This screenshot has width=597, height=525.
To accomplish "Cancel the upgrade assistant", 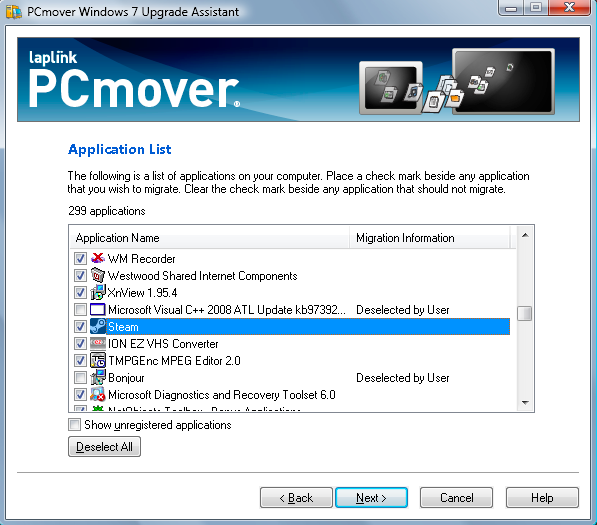I will tap(457, 498).
